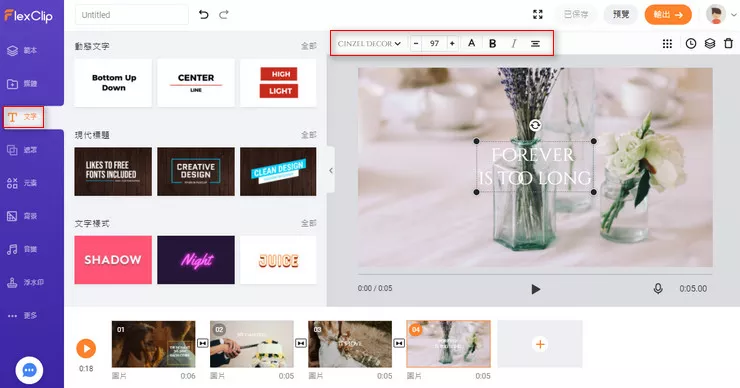Image resolution: width=740 pixels, height=388 pixels.
Task: Select the CREATIVE DESIGN title preset
Action: (x=196, y=171)
